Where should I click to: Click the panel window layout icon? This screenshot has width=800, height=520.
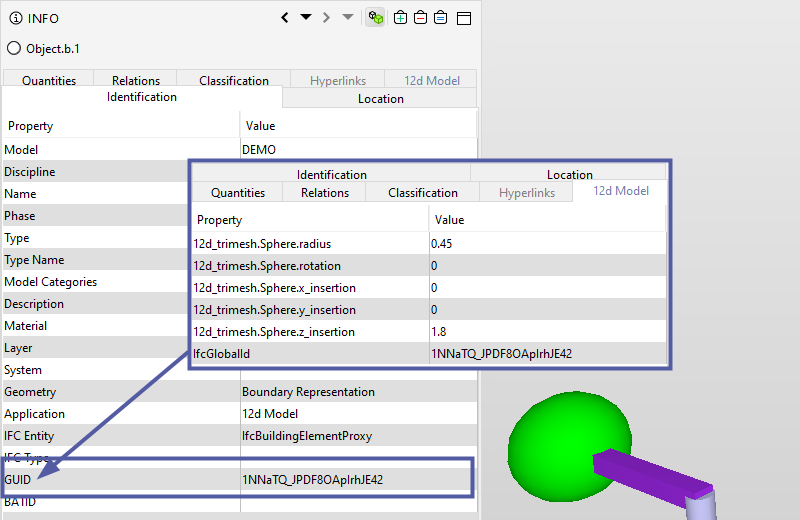463,18
